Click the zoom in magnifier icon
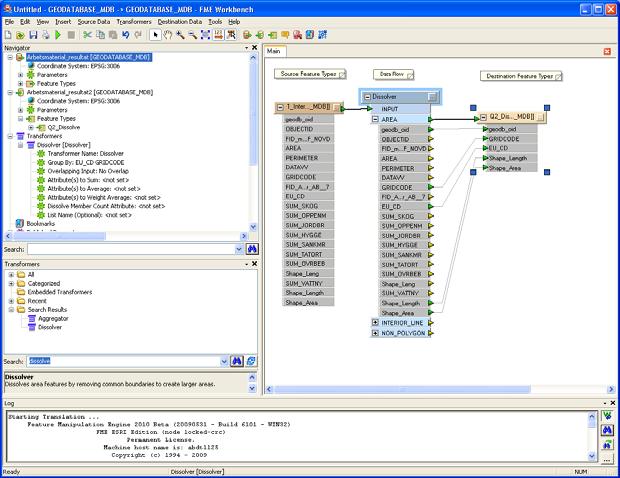620x478 pixels. [x=180, y=35]
